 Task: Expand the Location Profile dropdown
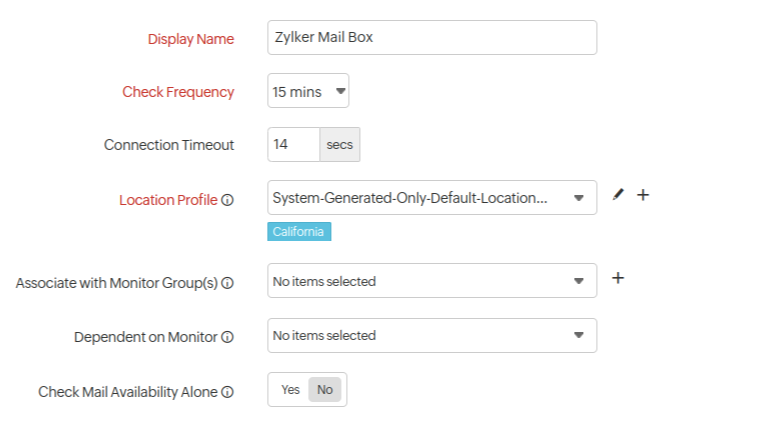tap(432, 198)
